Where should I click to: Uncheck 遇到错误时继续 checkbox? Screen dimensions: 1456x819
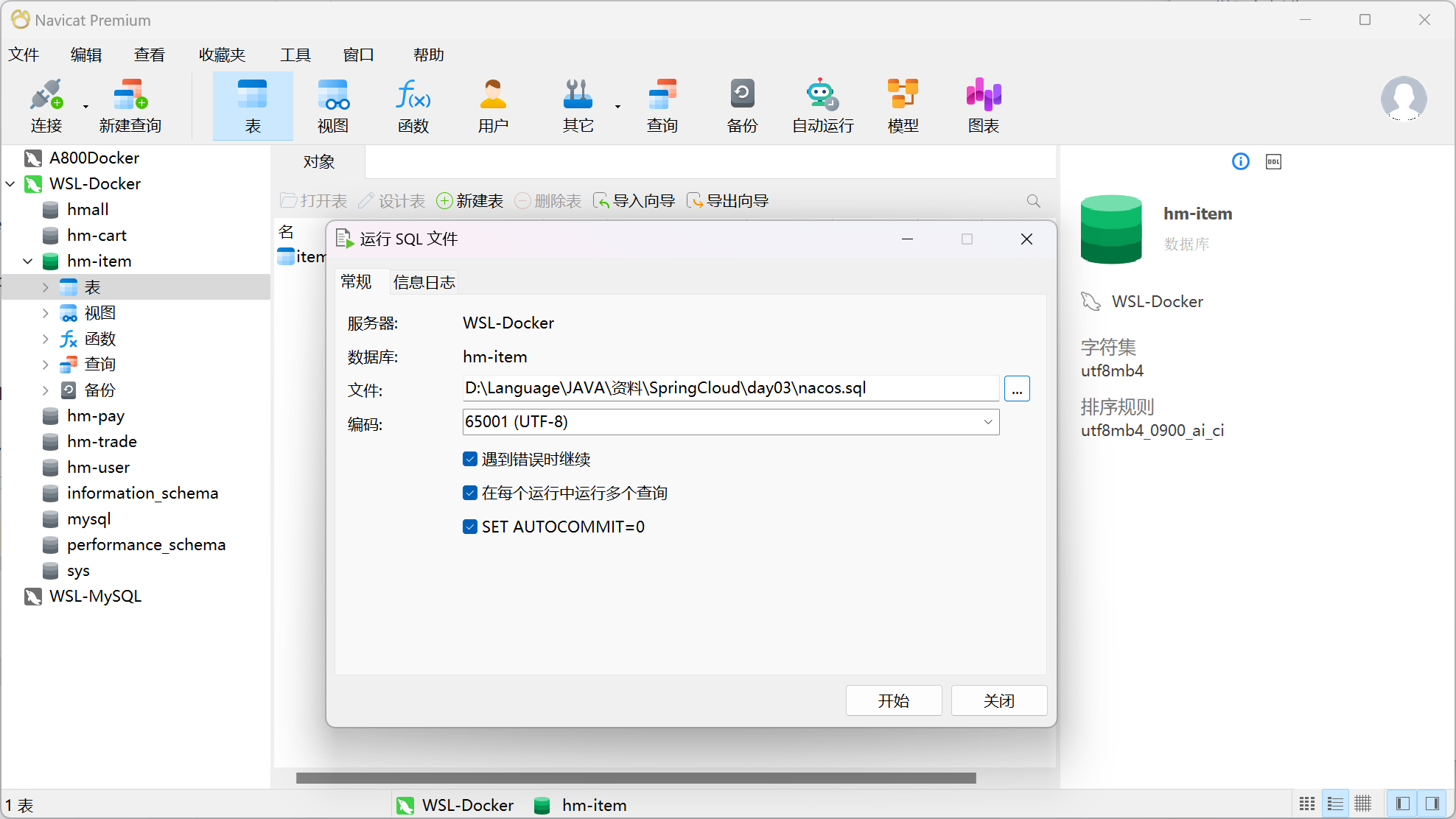[470, 460]
